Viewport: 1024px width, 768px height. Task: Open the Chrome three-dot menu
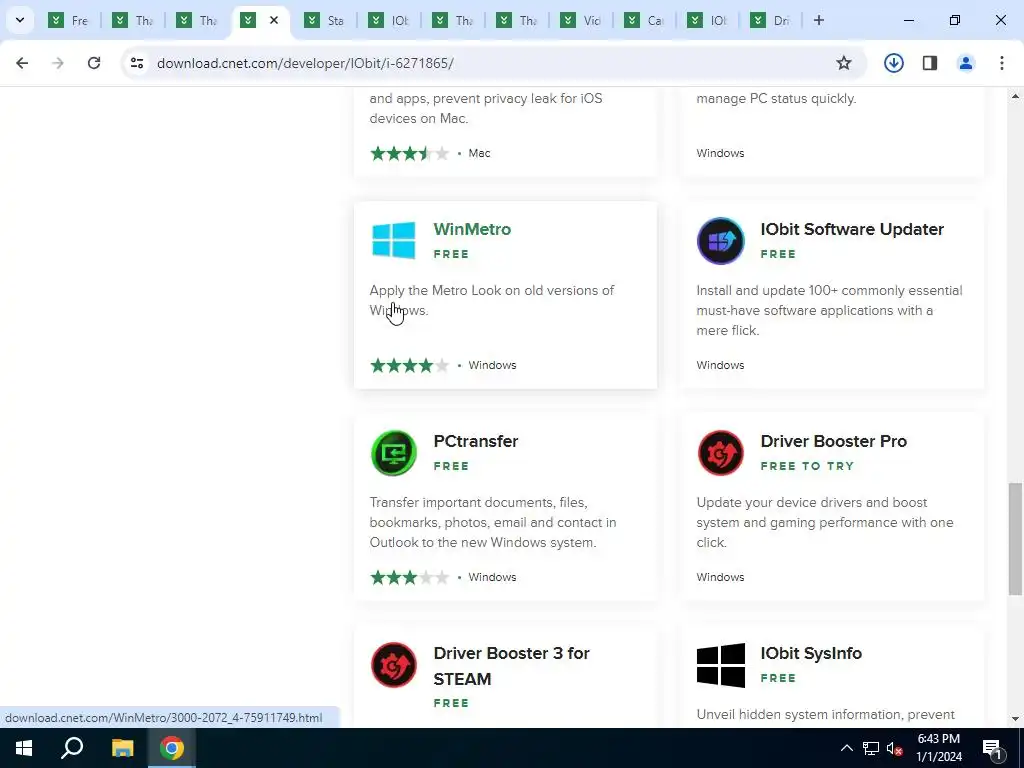(x=1002, y=63)
